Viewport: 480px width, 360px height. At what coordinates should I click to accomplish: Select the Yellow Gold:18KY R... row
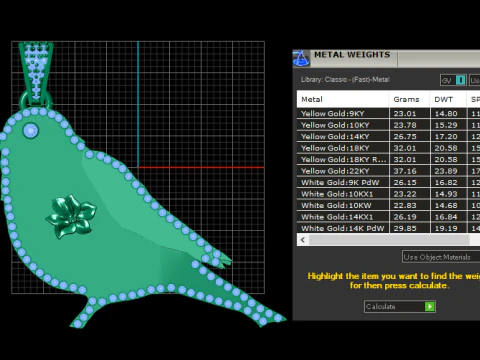388,159
